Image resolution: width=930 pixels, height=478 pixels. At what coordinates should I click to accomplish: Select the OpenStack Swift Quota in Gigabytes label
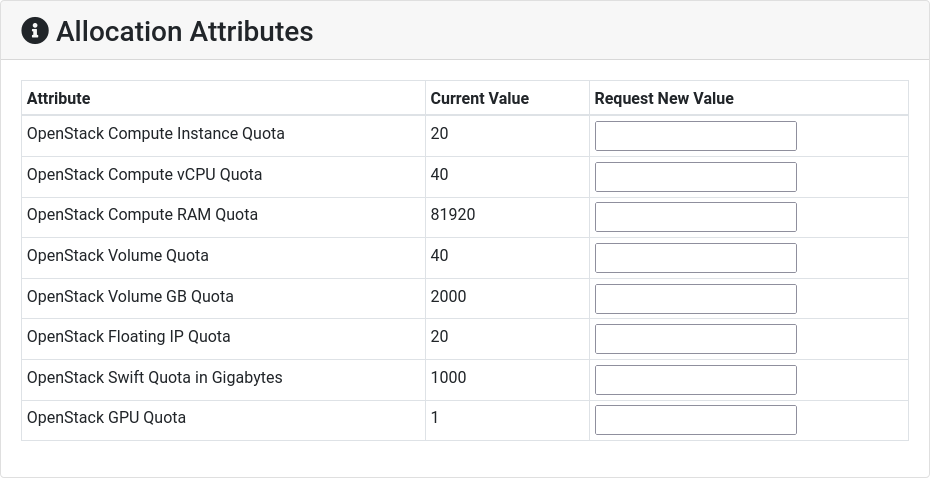click(x=154, y=377)
